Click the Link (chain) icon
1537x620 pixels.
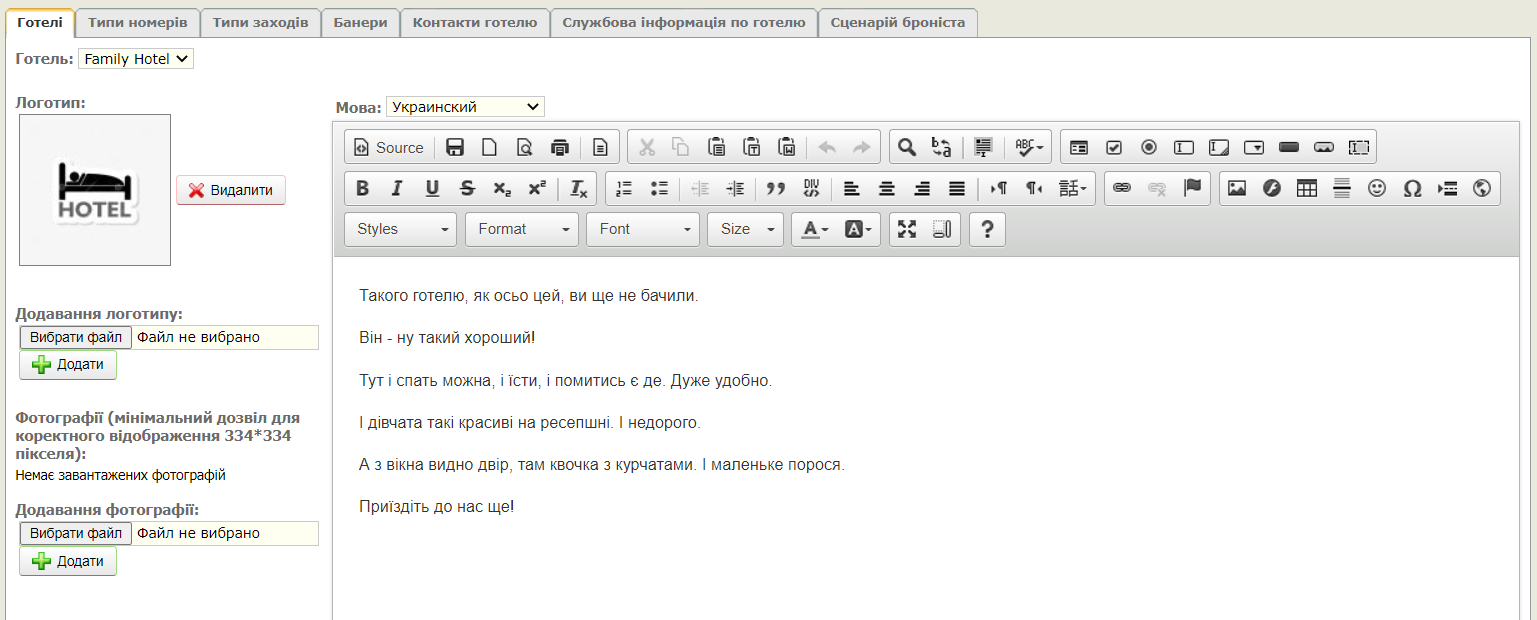[x=1122, y=188]
